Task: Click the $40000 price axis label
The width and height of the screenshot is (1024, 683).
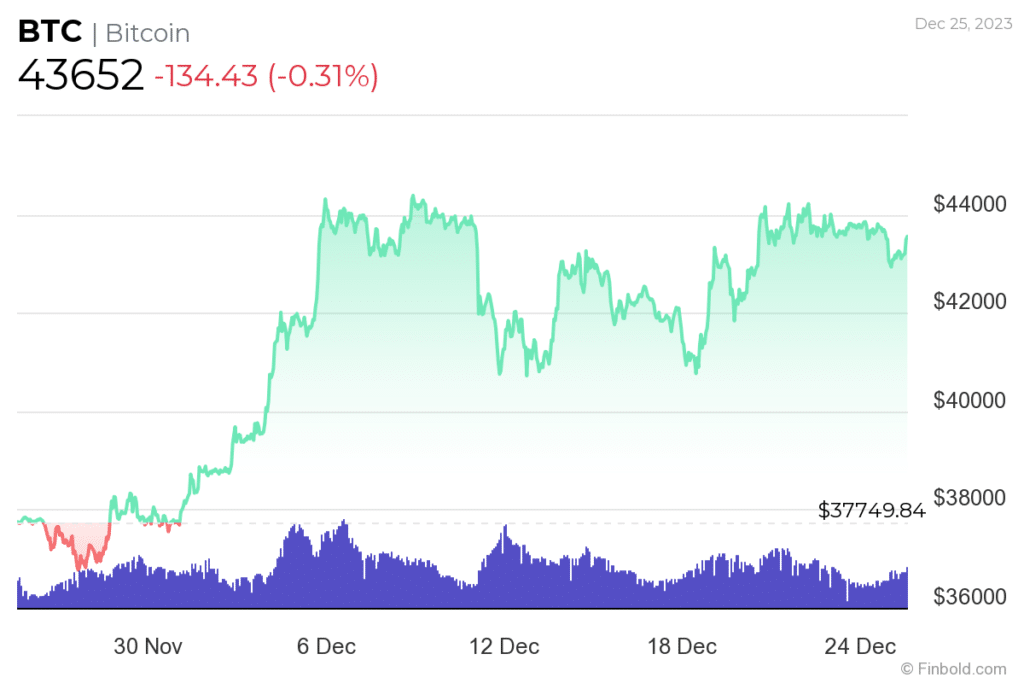Action: (x=969, y=400)
